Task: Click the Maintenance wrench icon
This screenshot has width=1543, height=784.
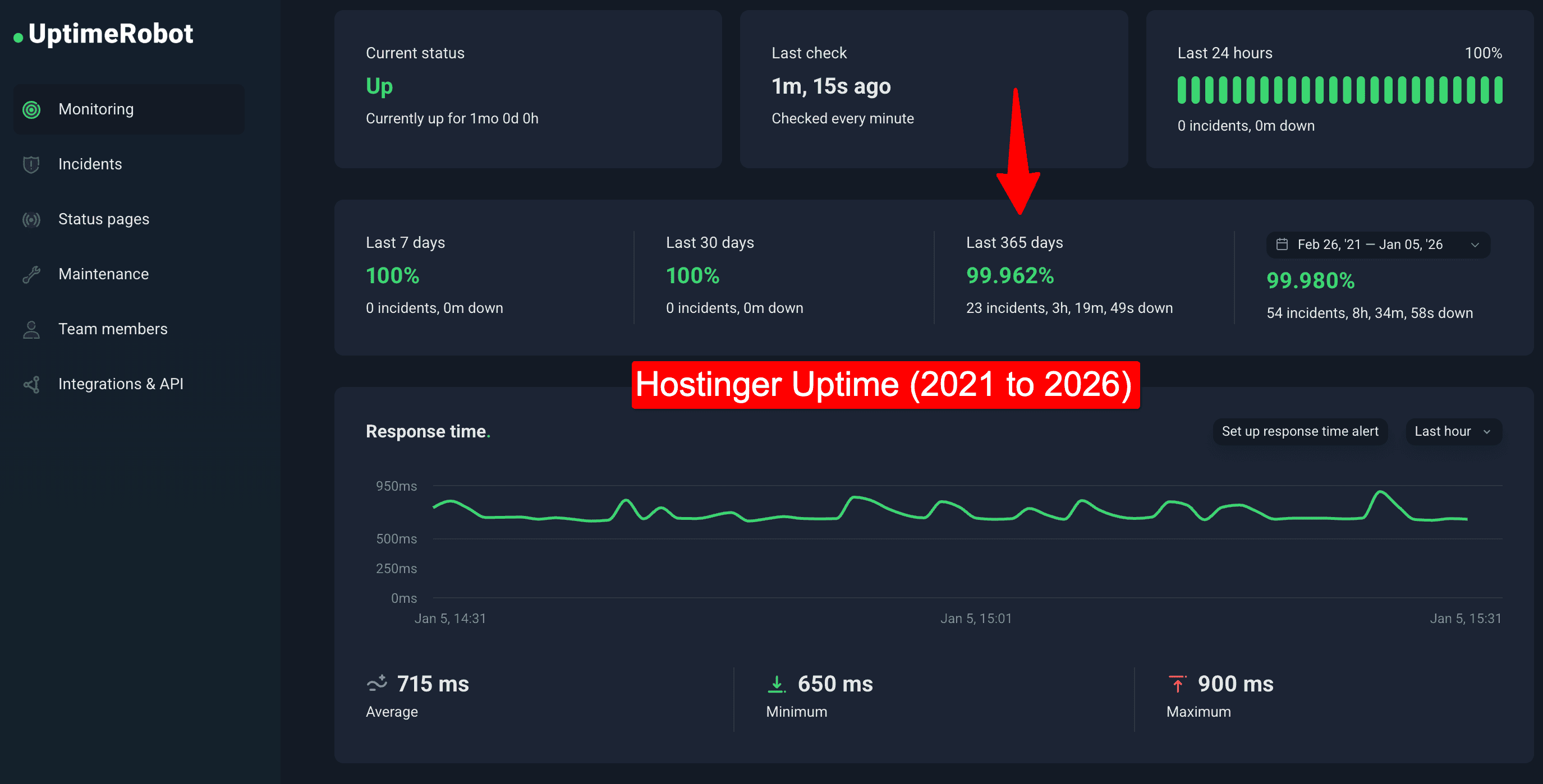Action: pyautogui.click(x=31, y=274)
